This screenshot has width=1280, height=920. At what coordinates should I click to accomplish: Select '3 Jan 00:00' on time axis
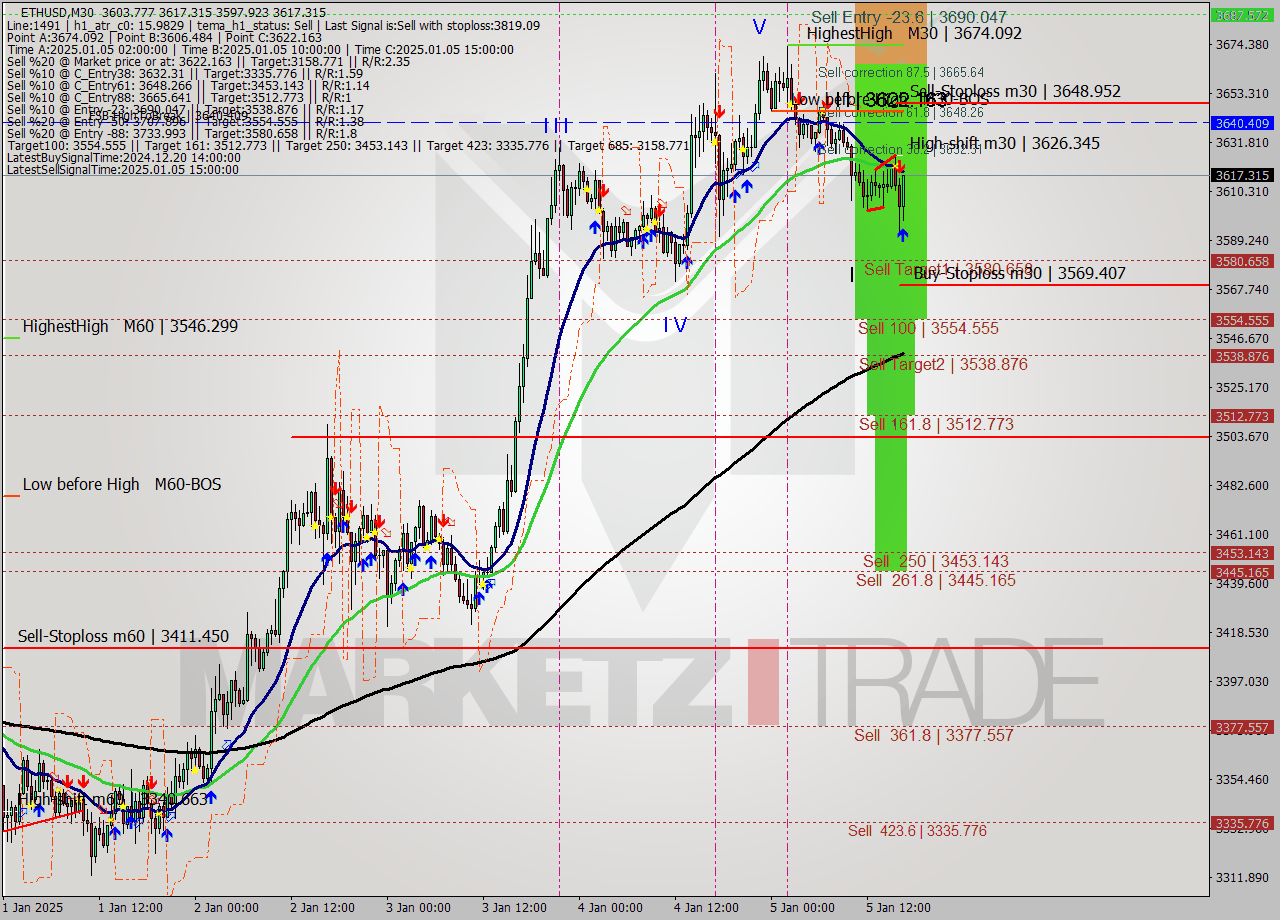click(418, 908)
